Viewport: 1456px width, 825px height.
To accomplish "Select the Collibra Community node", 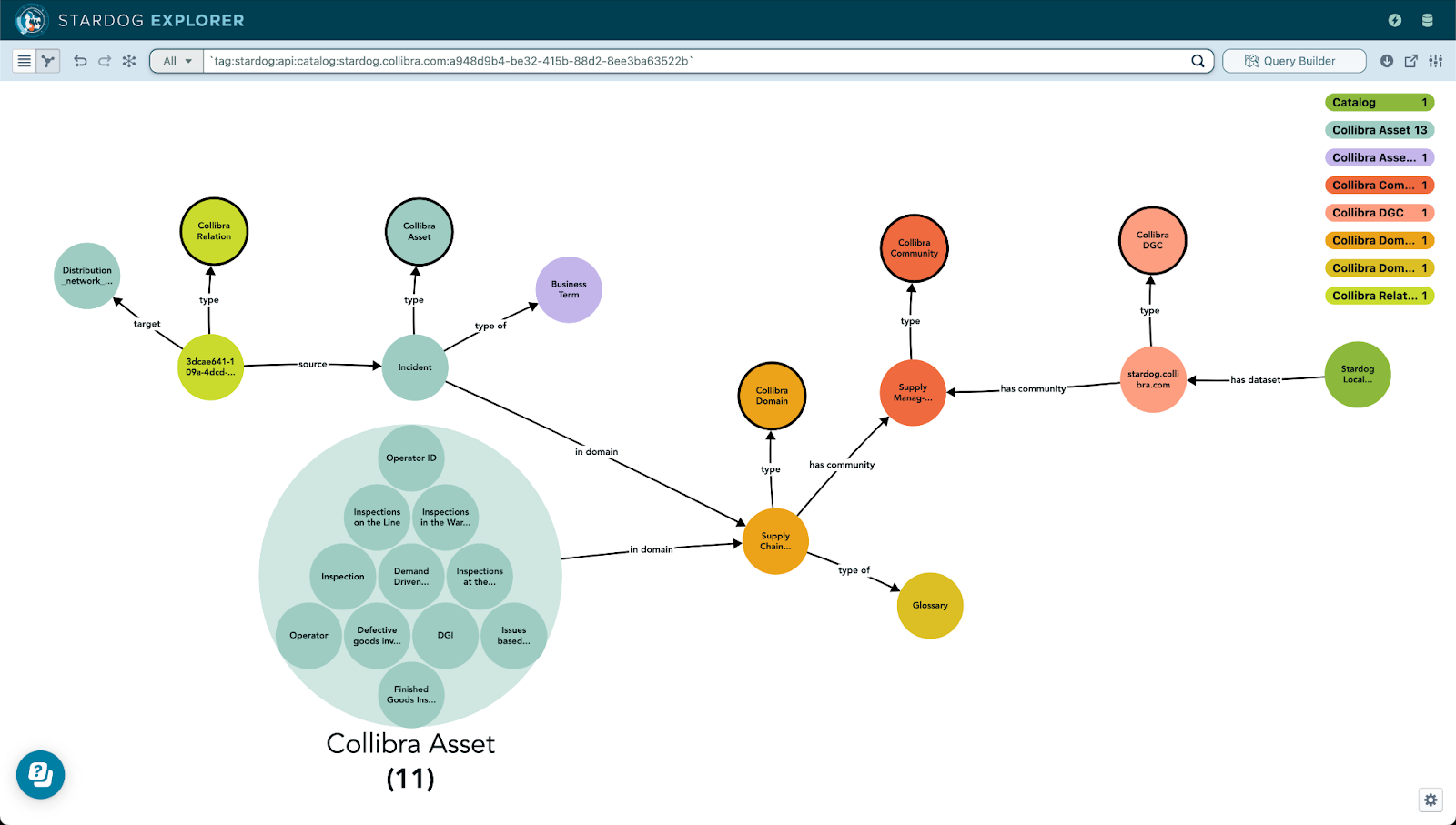I will click(915, 248).
